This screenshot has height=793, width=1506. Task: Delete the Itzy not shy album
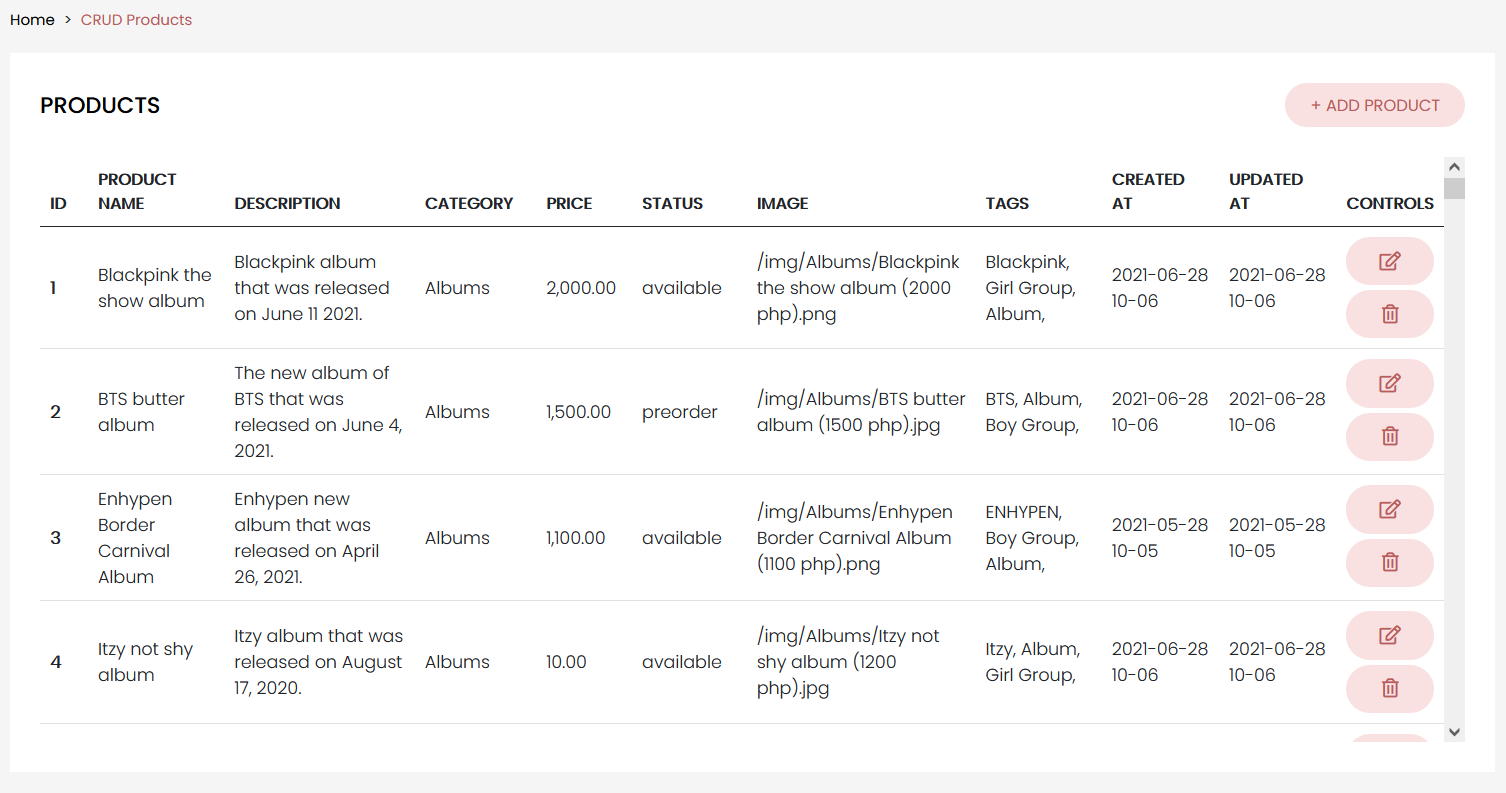[x=1389, y=688]
